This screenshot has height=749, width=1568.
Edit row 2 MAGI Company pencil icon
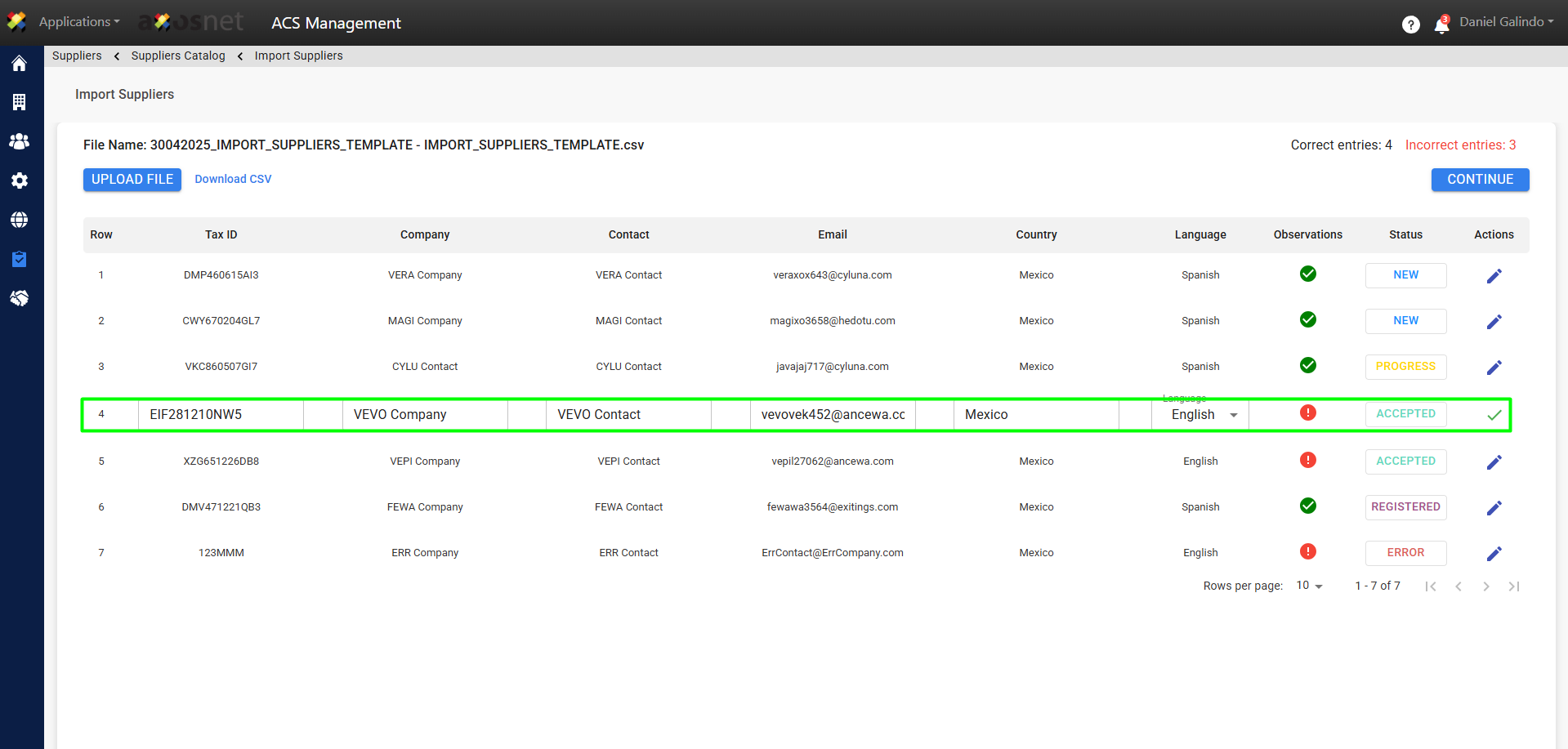tap(1494, 322)
